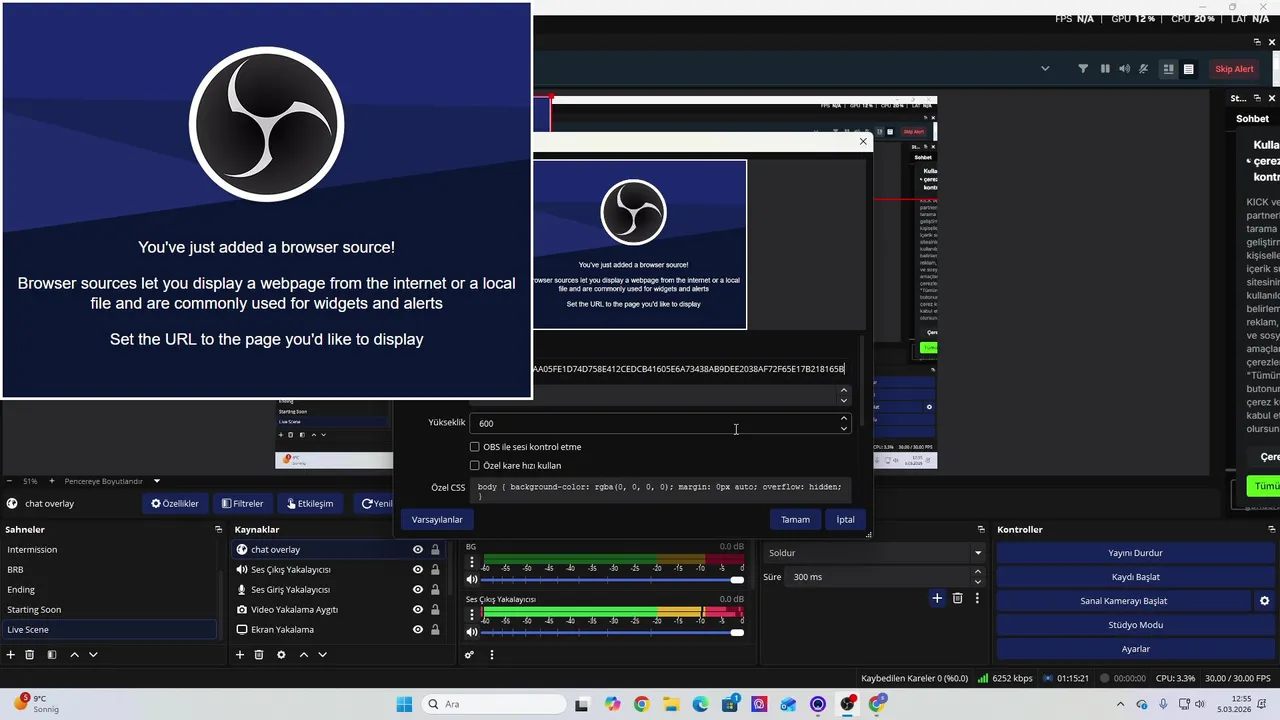Move the source down in Kaynaklar
This screenshot has height=720, width=1280.
[x=322, y=655]
